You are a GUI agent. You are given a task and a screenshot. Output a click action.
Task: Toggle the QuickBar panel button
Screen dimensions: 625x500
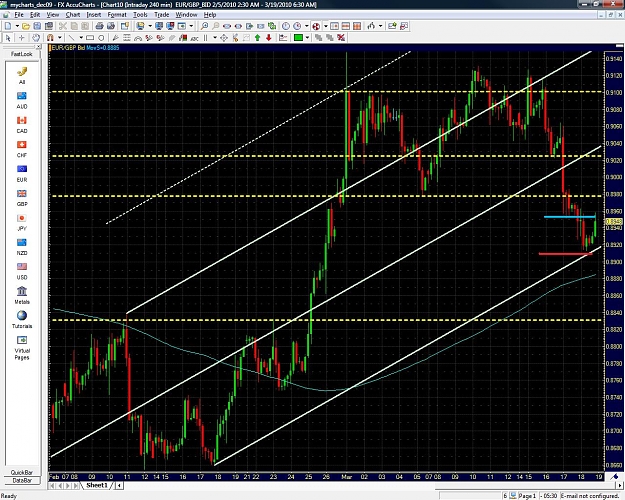(22, 472)
